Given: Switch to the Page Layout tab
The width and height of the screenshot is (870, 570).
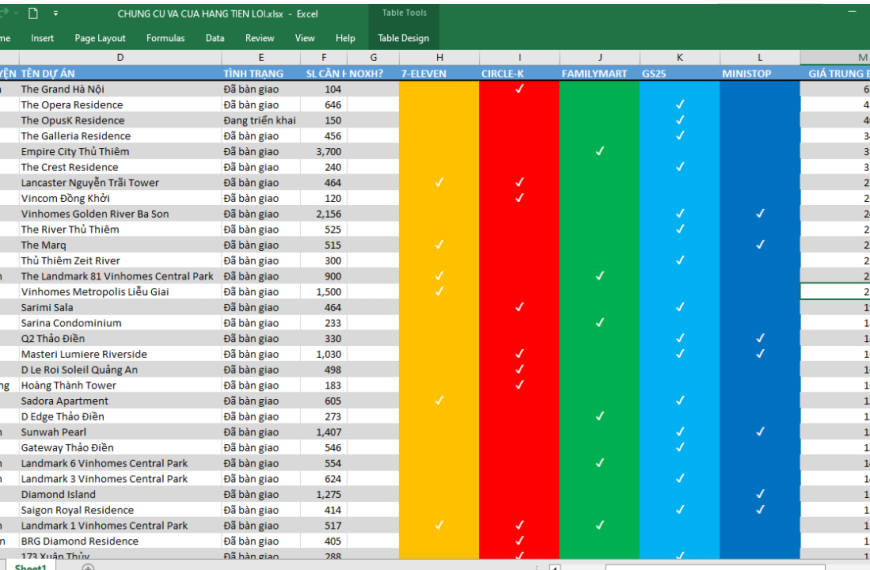Looking at the screenshot, I should click(x=100, y=38).
